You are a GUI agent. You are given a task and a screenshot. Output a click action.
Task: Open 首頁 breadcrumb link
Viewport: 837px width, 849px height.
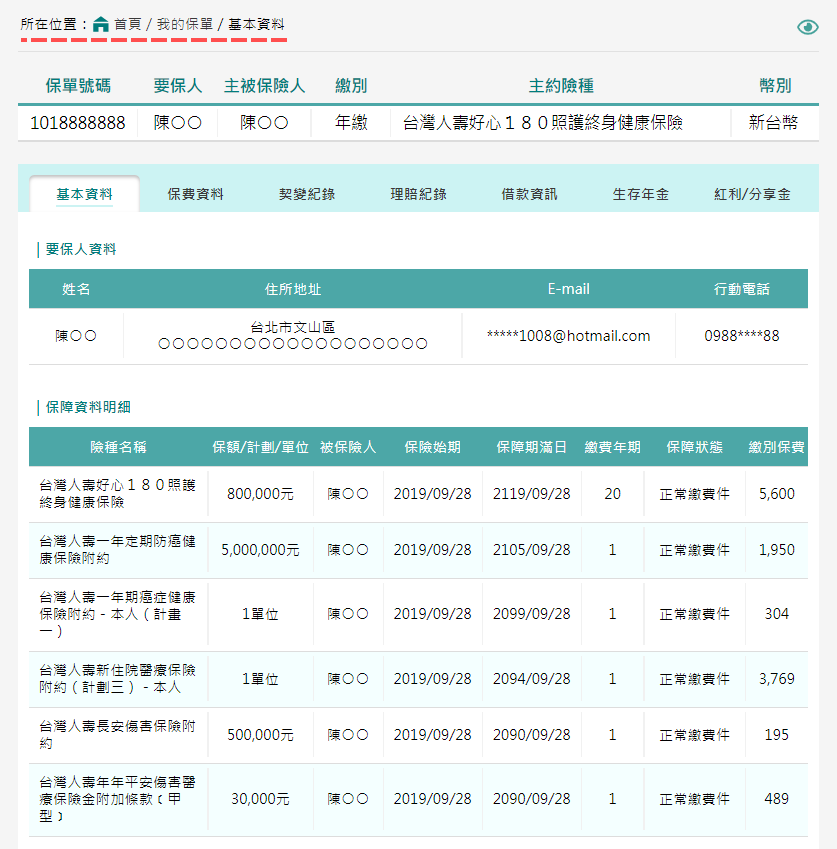(128, 24)
